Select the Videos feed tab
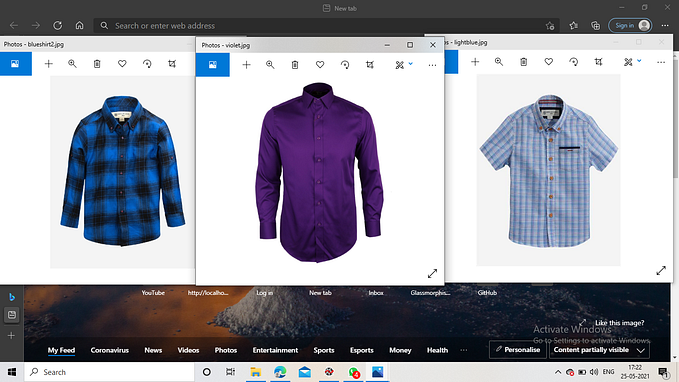The image size is (679, 382). pos(188,350)
